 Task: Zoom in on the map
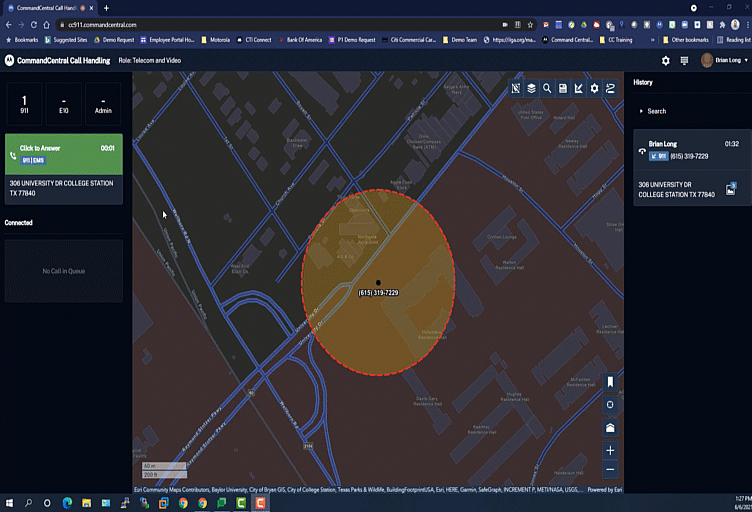point(610,451)
